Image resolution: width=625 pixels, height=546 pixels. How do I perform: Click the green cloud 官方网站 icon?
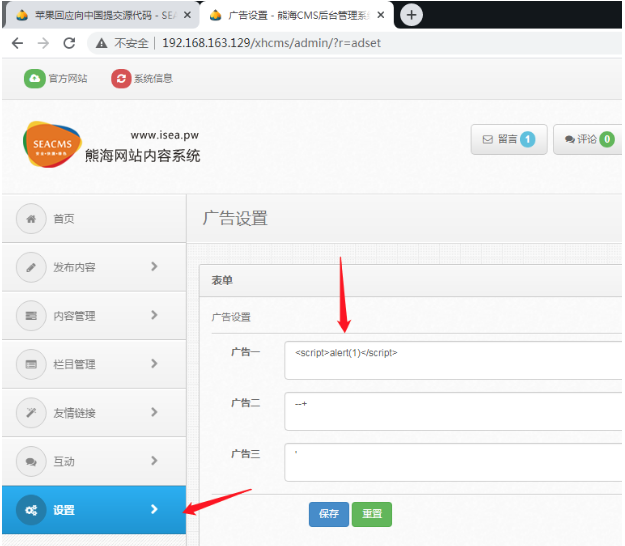35,78
